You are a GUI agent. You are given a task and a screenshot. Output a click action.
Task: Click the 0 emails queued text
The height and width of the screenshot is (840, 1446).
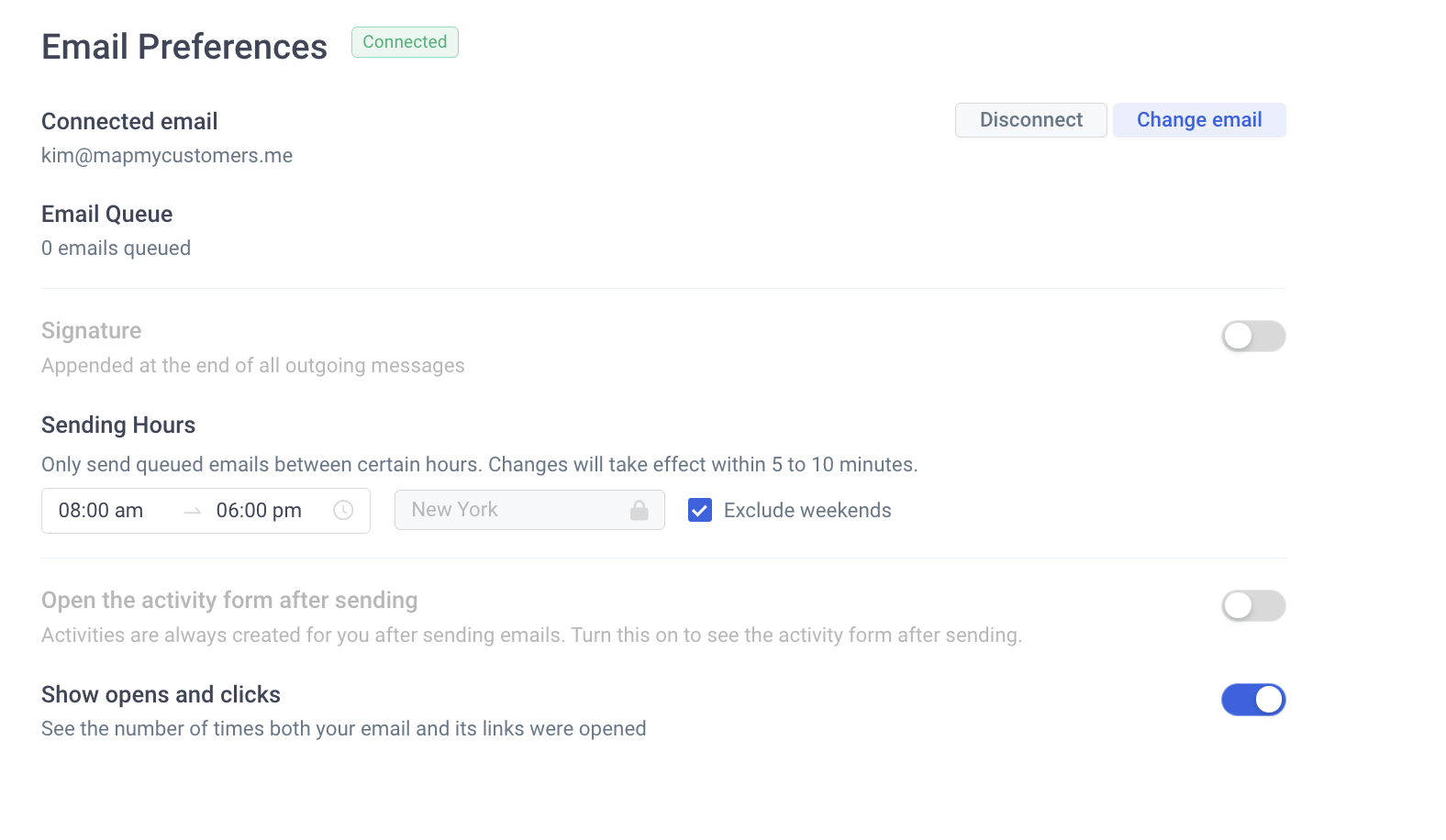[x=117, y=249]
